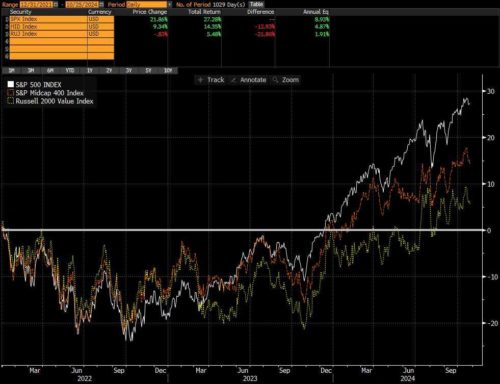
Task: Click the SPX price change value 21.86%
Action: click(x=159, y=19)
